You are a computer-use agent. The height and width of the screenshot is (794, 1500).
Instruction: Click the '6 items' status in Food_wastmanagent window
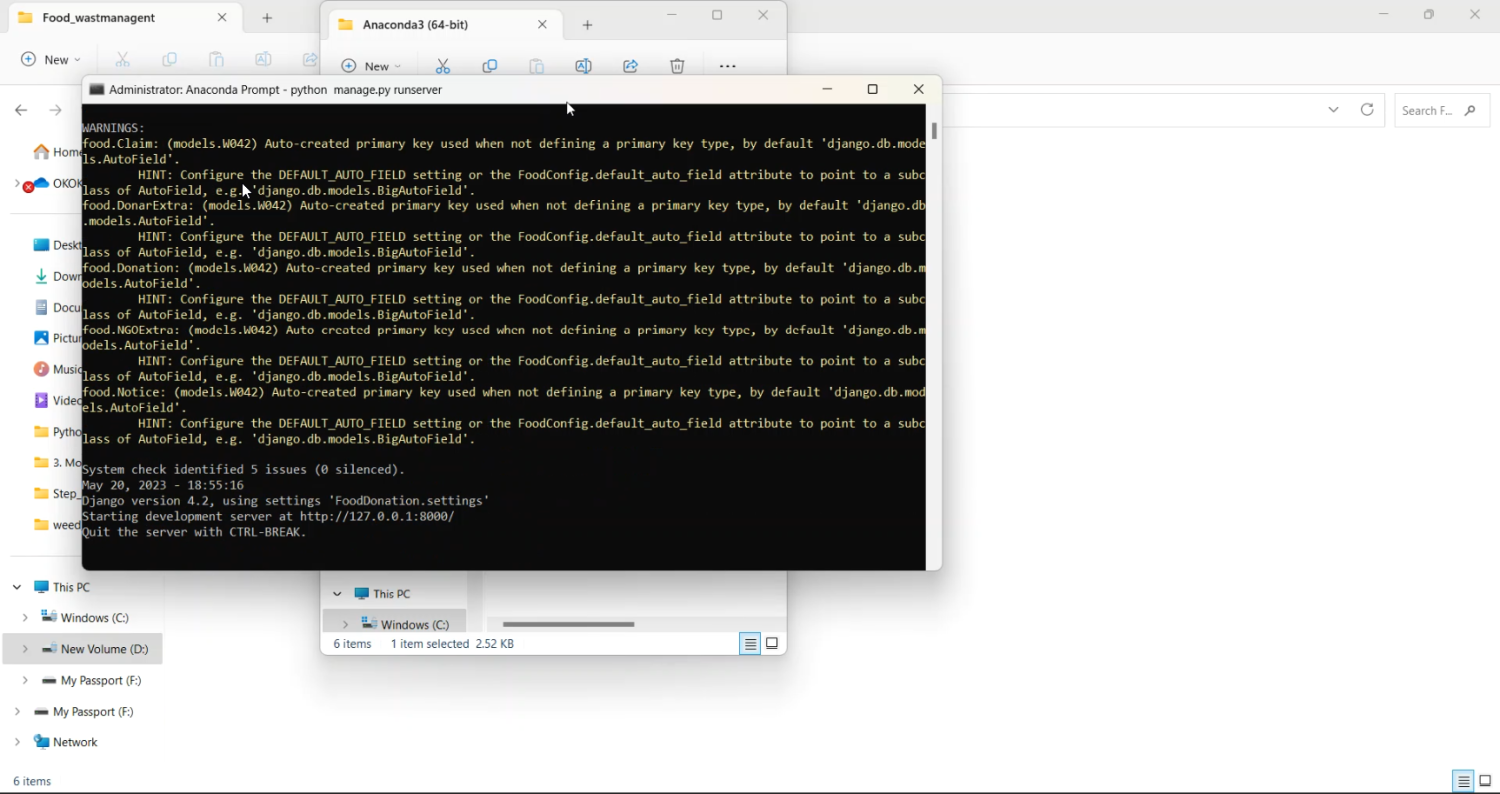[x=32, y=782]
